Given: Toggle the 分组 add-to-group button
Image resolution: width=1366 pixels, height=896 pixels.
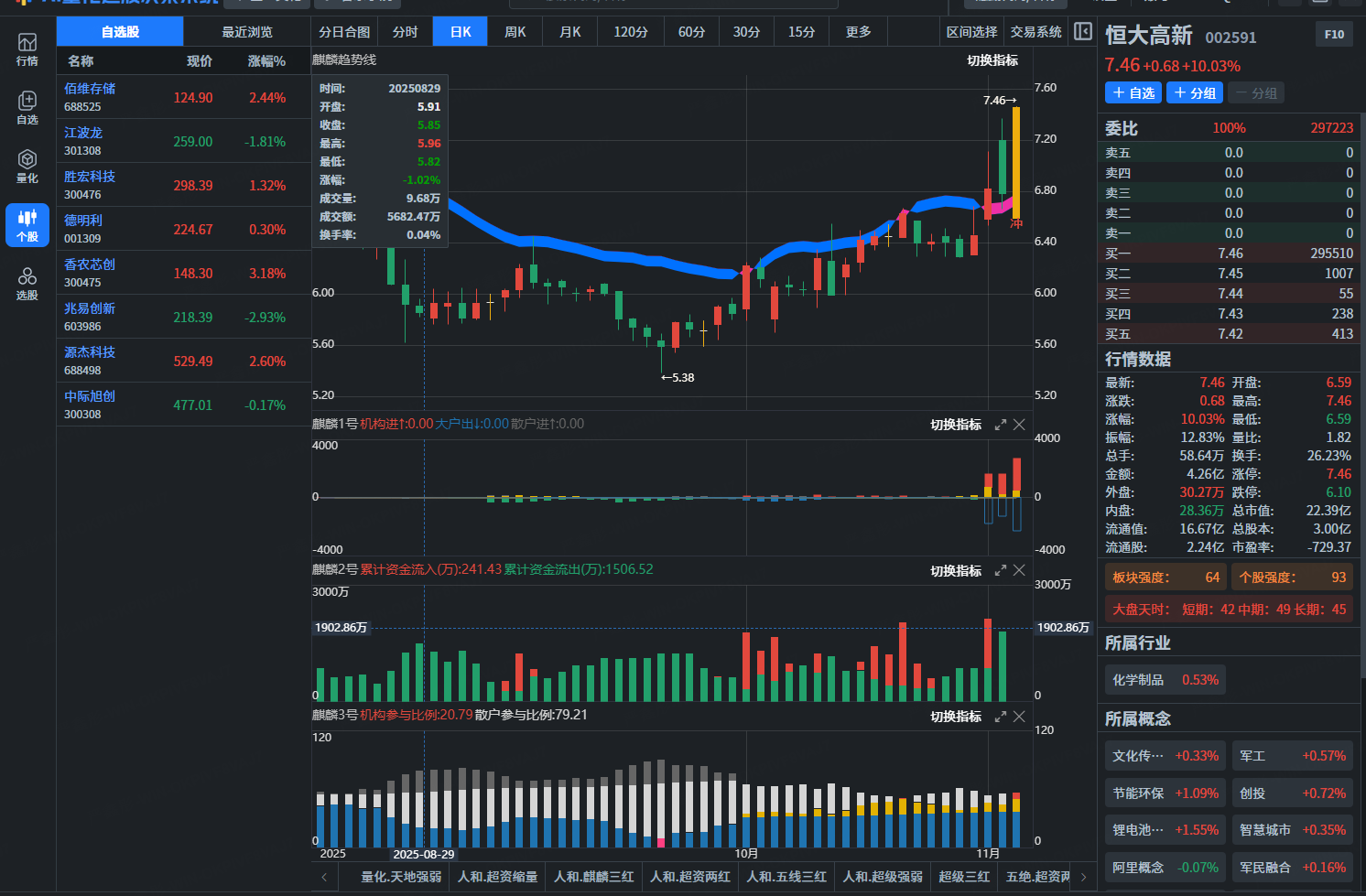Looking at the screenshot, I should (x=1195, y=92).
